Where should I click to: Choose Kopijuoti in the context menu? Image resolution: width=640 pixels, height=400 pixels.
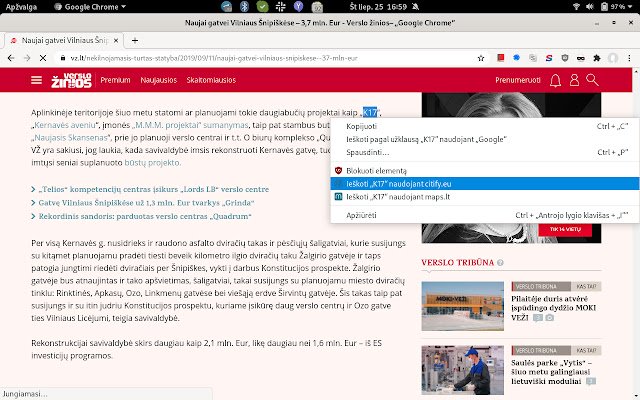pyautogui.click(x=485, y=126)
